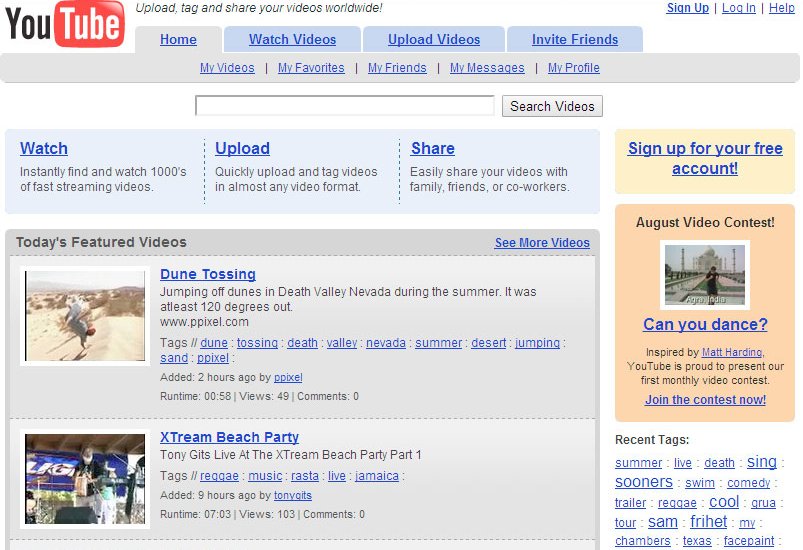The height and width of the screenshot is (550, 803).
Task: Select the facepaint recent tag
Action: [749, 541]
